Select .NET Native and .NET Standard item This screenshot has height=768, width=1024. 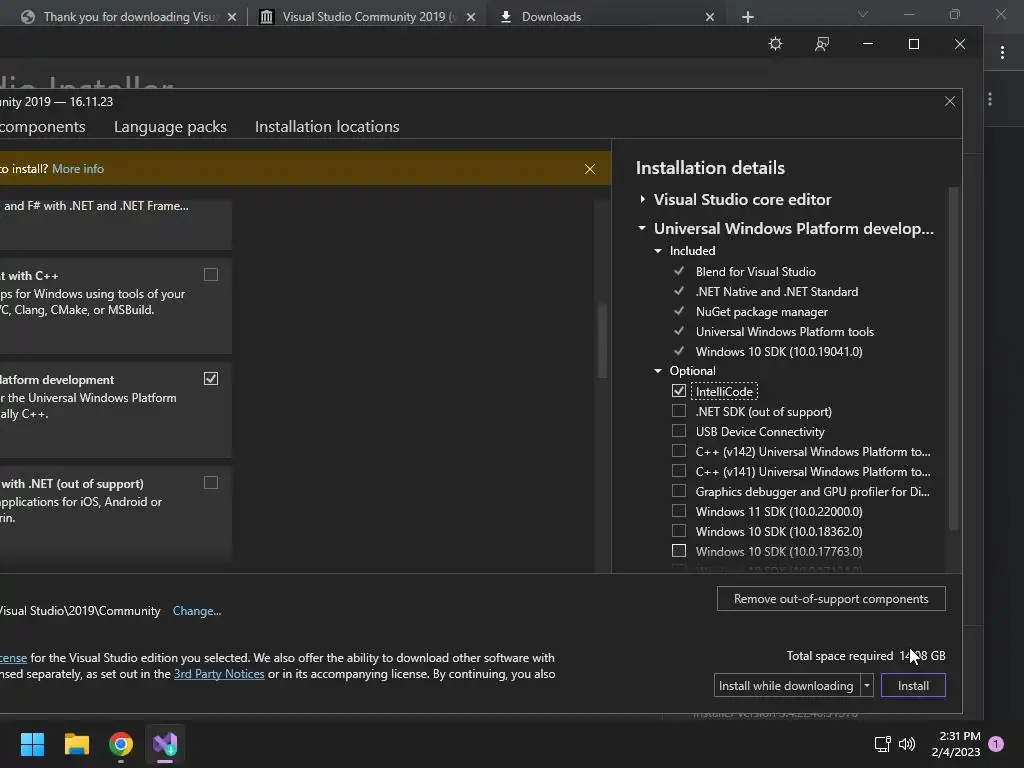(776, 292)
